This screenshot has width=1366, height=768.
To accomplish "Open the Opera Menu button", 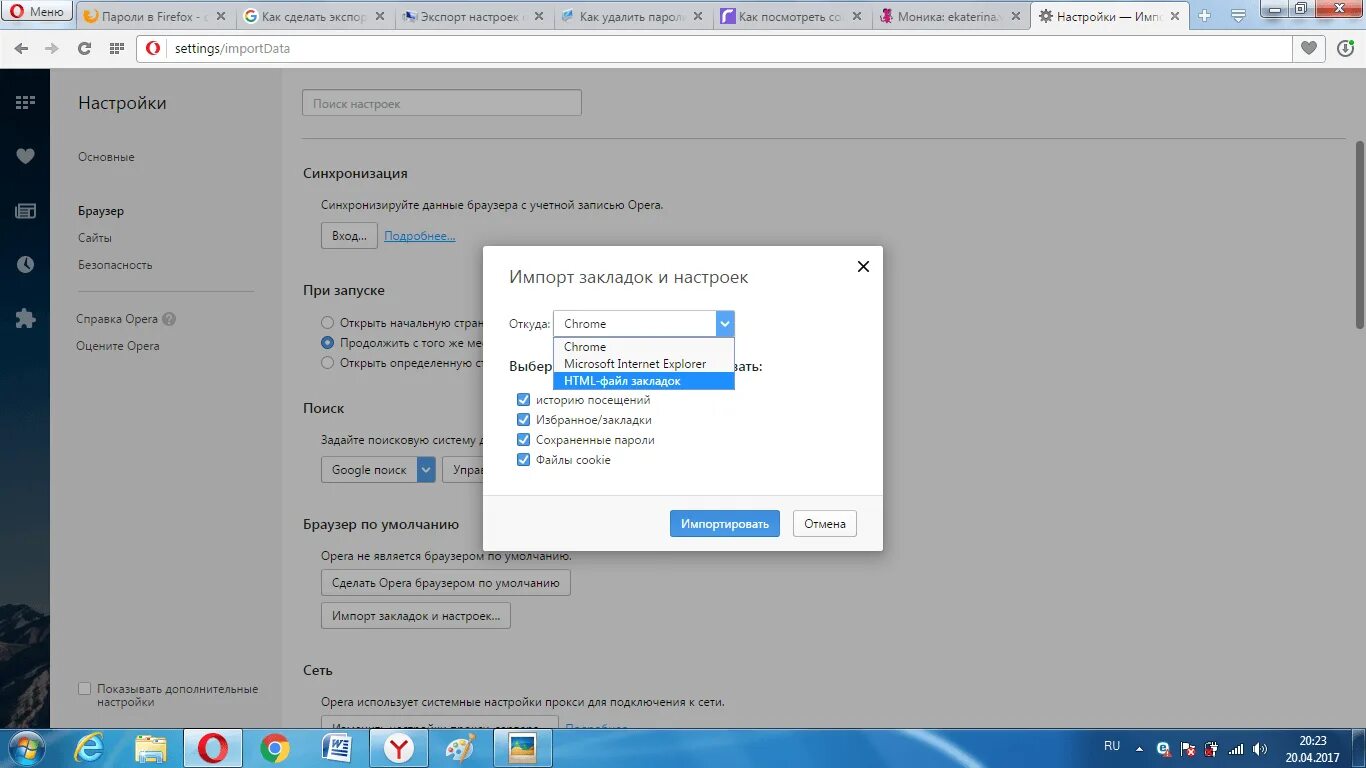I will click(38, 12).
